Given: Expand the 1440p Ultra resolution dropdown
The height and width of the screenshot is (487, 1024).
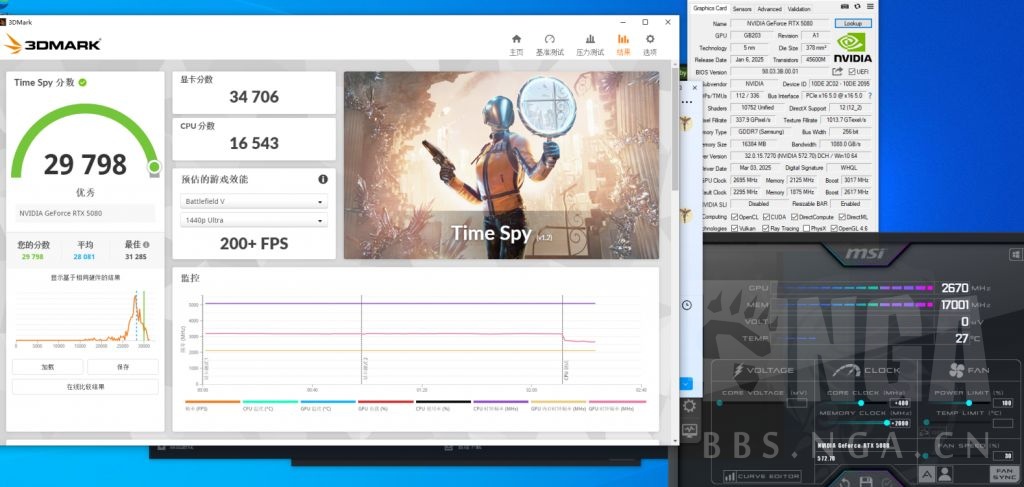Looking at the screenshot, I should pyautogui.click(x=254, y=220).
